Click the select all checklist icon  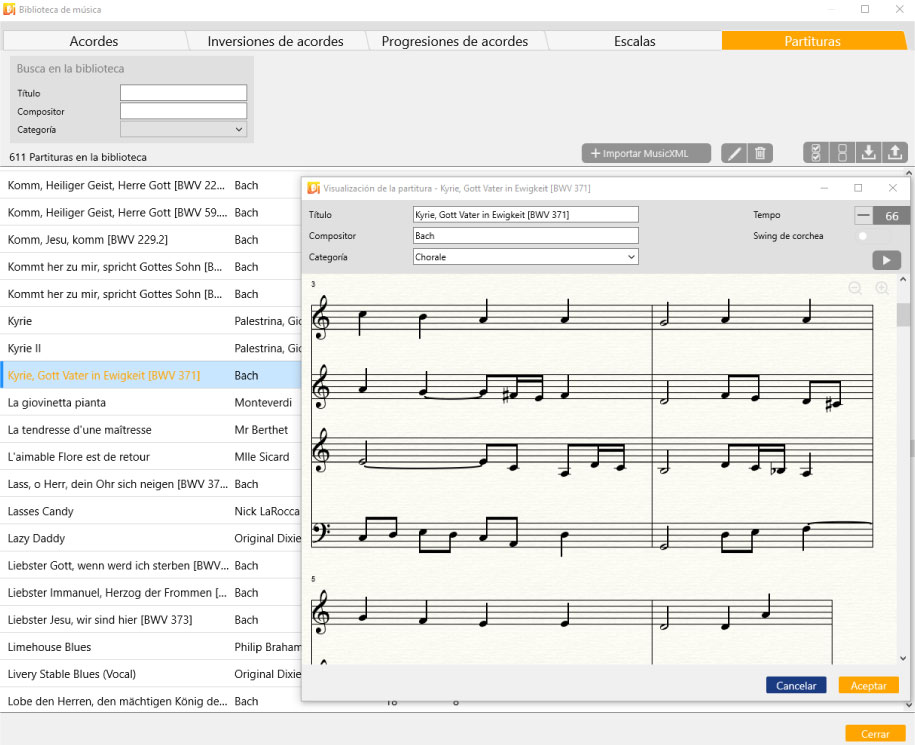tap(816, 153)
